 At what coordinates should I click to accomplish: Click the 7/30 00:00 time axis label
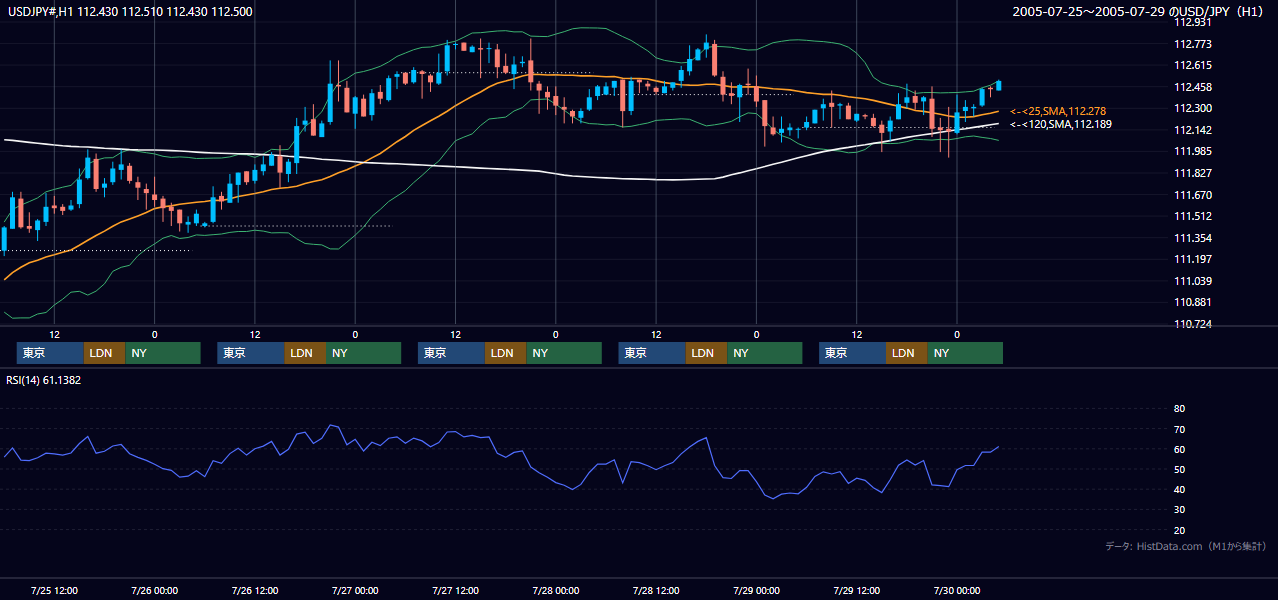957,590
